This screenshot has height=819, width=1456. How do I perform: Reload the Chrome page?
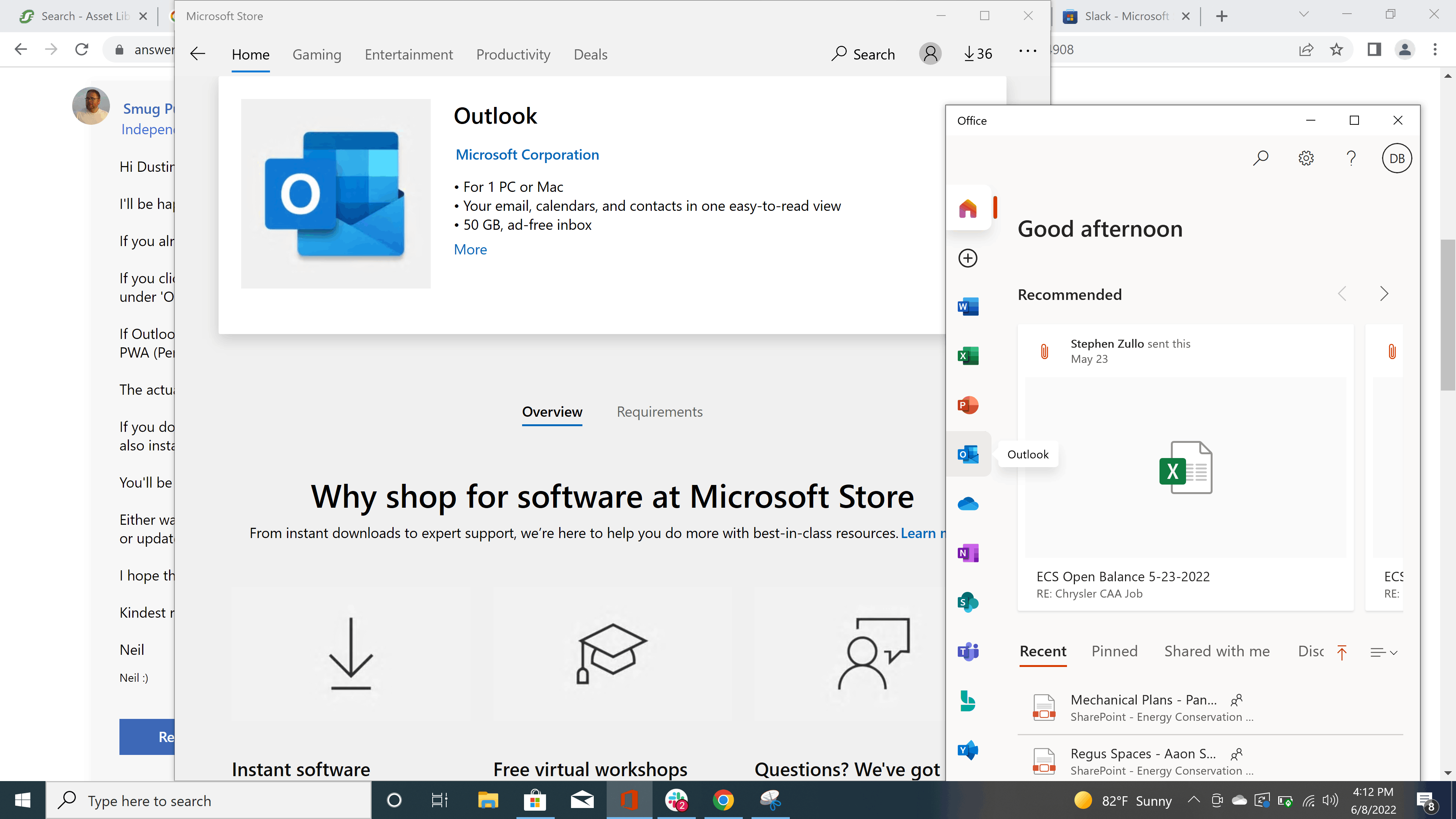[82, 49]
